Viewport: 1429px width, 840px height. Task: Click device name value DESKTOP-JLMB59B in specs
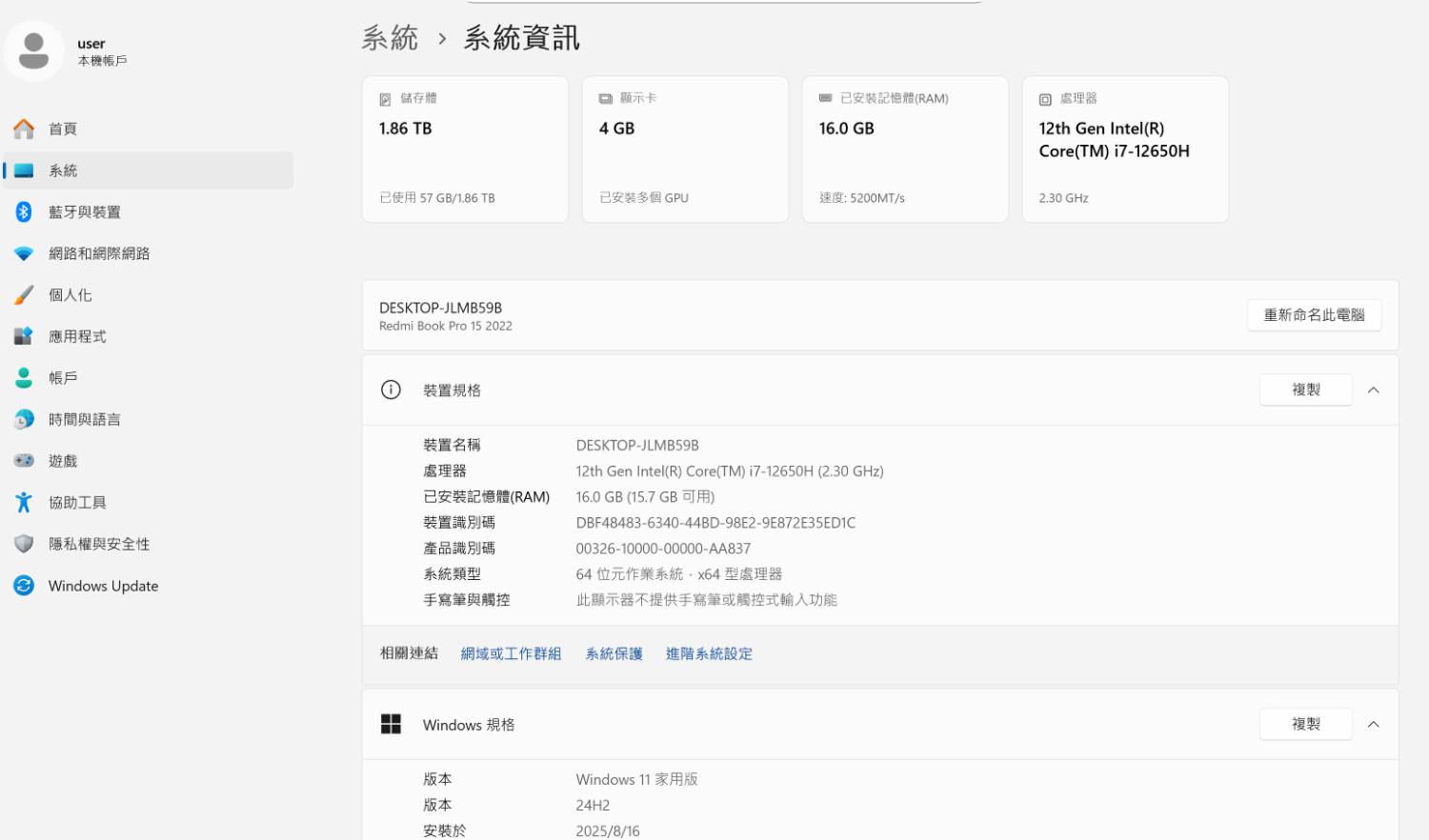[637, 445]
